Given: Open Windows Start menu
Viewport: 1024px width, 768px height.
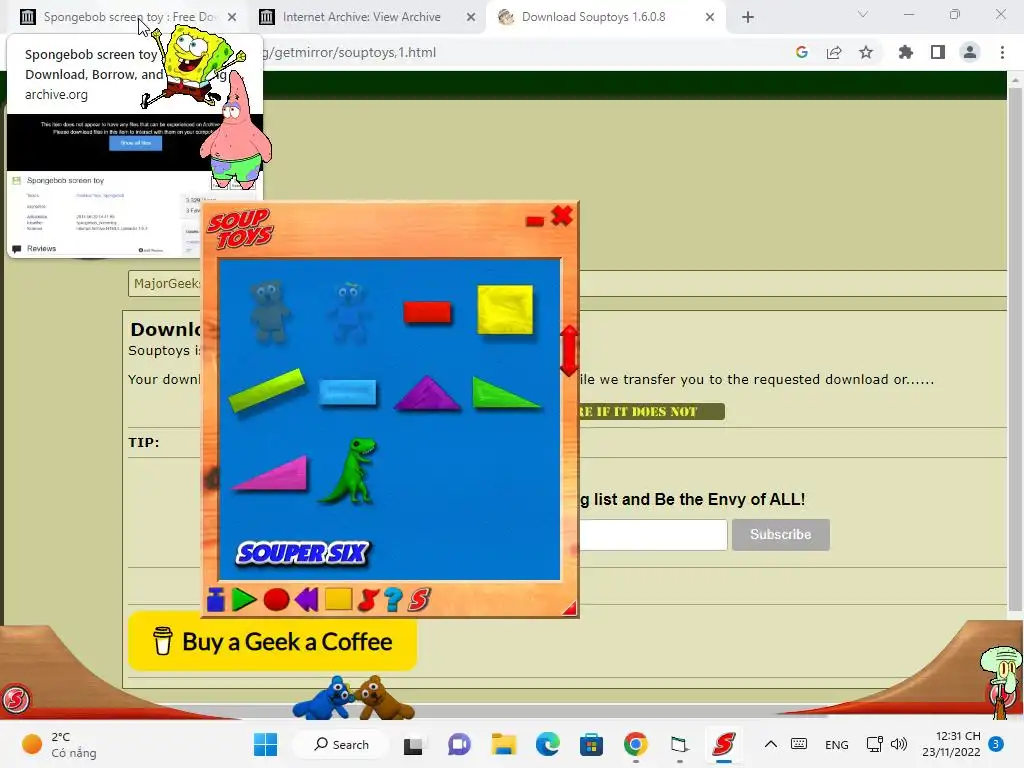Looking at the screenshot, I should click(265, 744).
